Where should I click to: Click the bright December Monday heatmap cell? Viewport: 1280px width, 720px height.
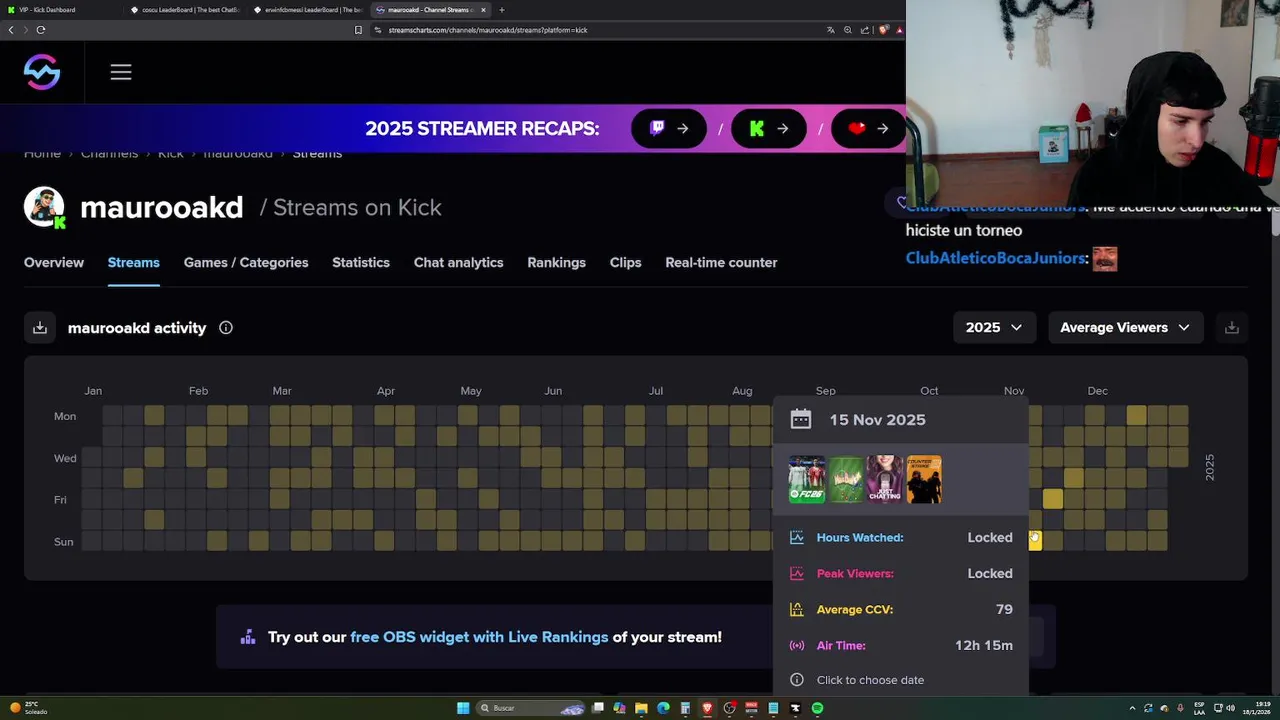[x=1137, y=415]
